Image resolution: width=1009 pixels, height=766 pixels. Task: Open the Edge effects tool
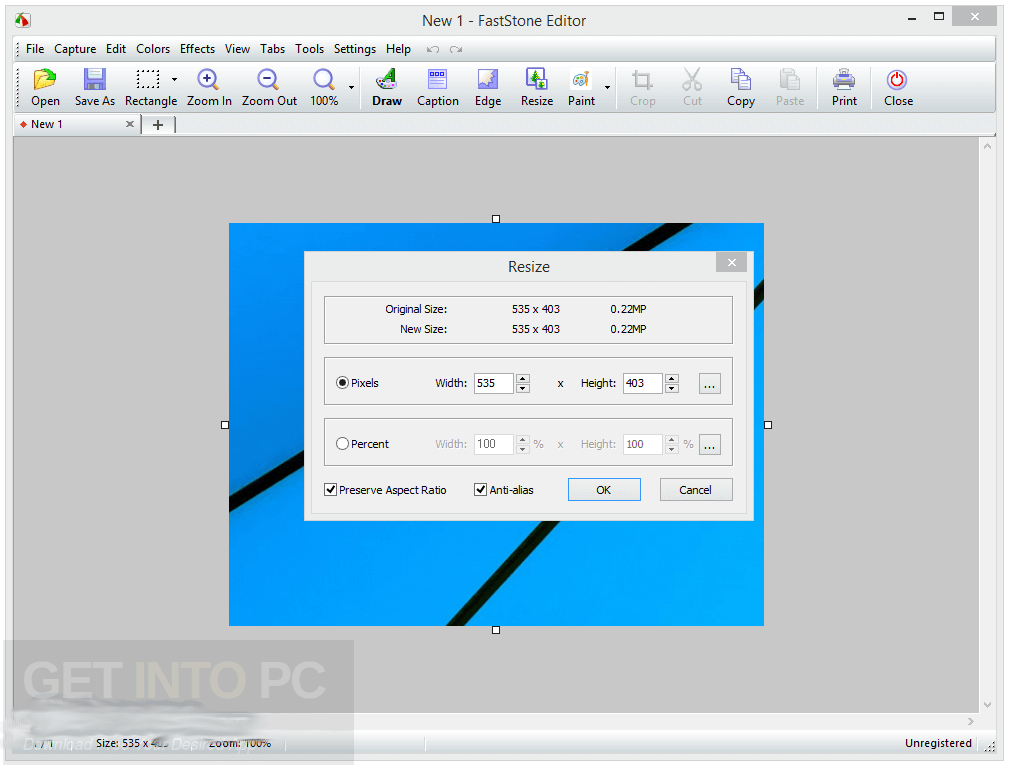[x=488, y=81]
